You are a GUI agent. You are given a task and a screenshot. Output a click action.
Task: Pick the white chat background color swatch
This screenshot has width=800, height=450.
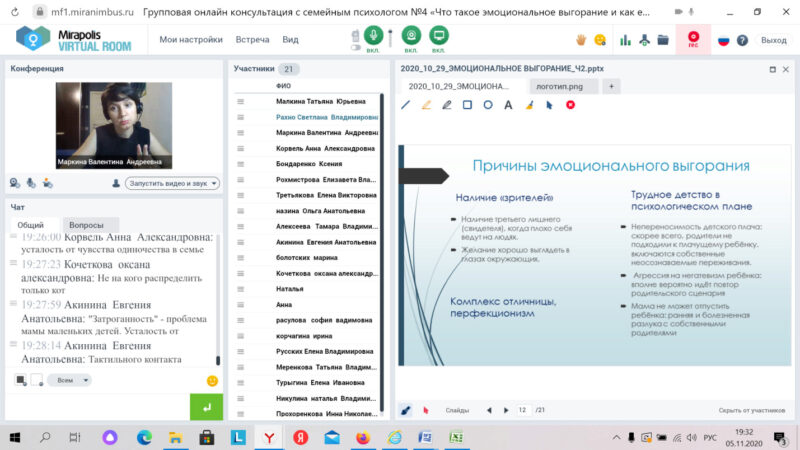(x=37, y=380)
